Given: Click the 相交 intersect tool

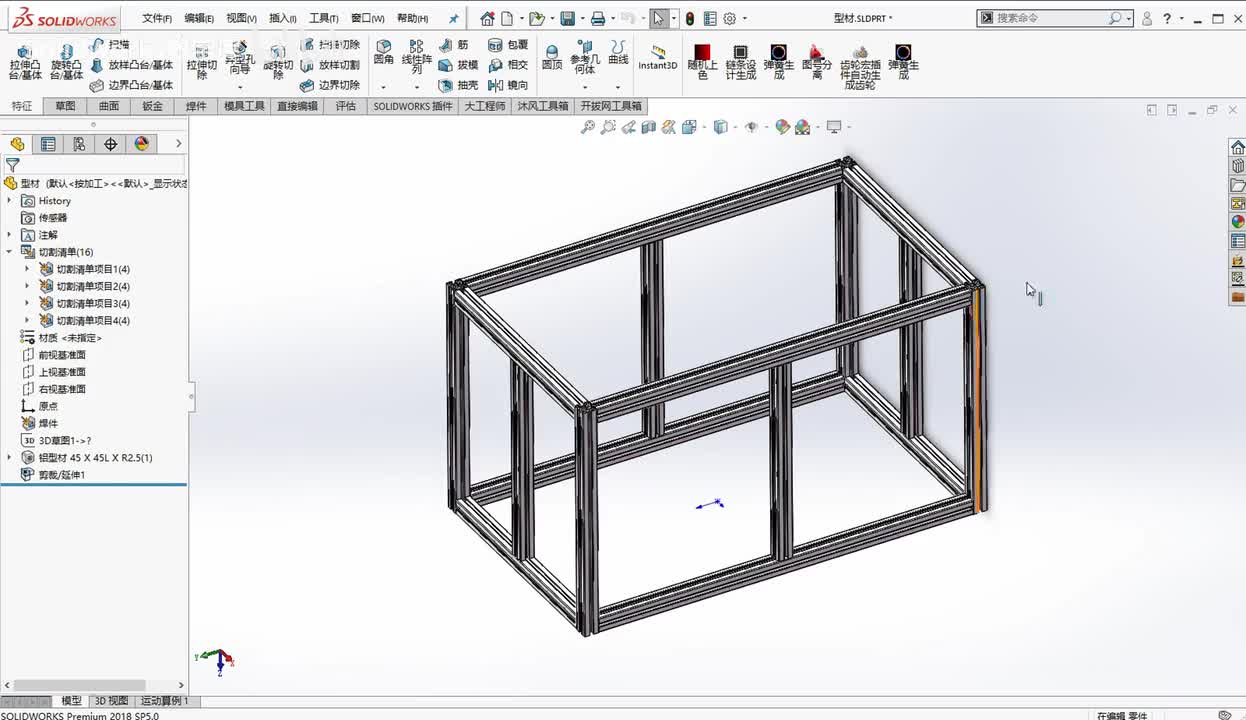Looking at the screenshot, I should [x=508, y=65].
